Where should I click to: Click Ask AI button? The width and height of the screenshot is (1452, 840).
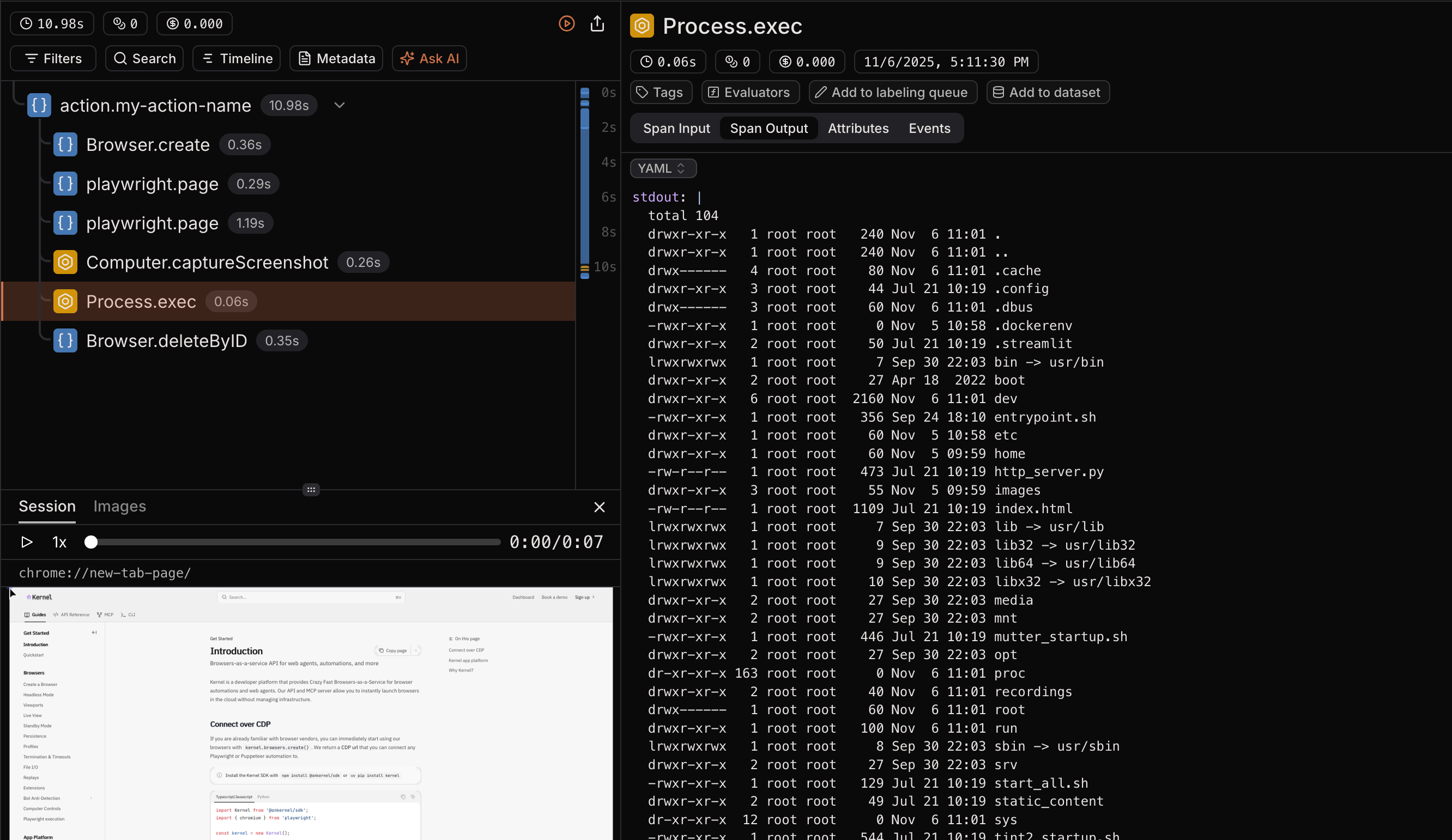pyautogui.click(x=429, y=59)
